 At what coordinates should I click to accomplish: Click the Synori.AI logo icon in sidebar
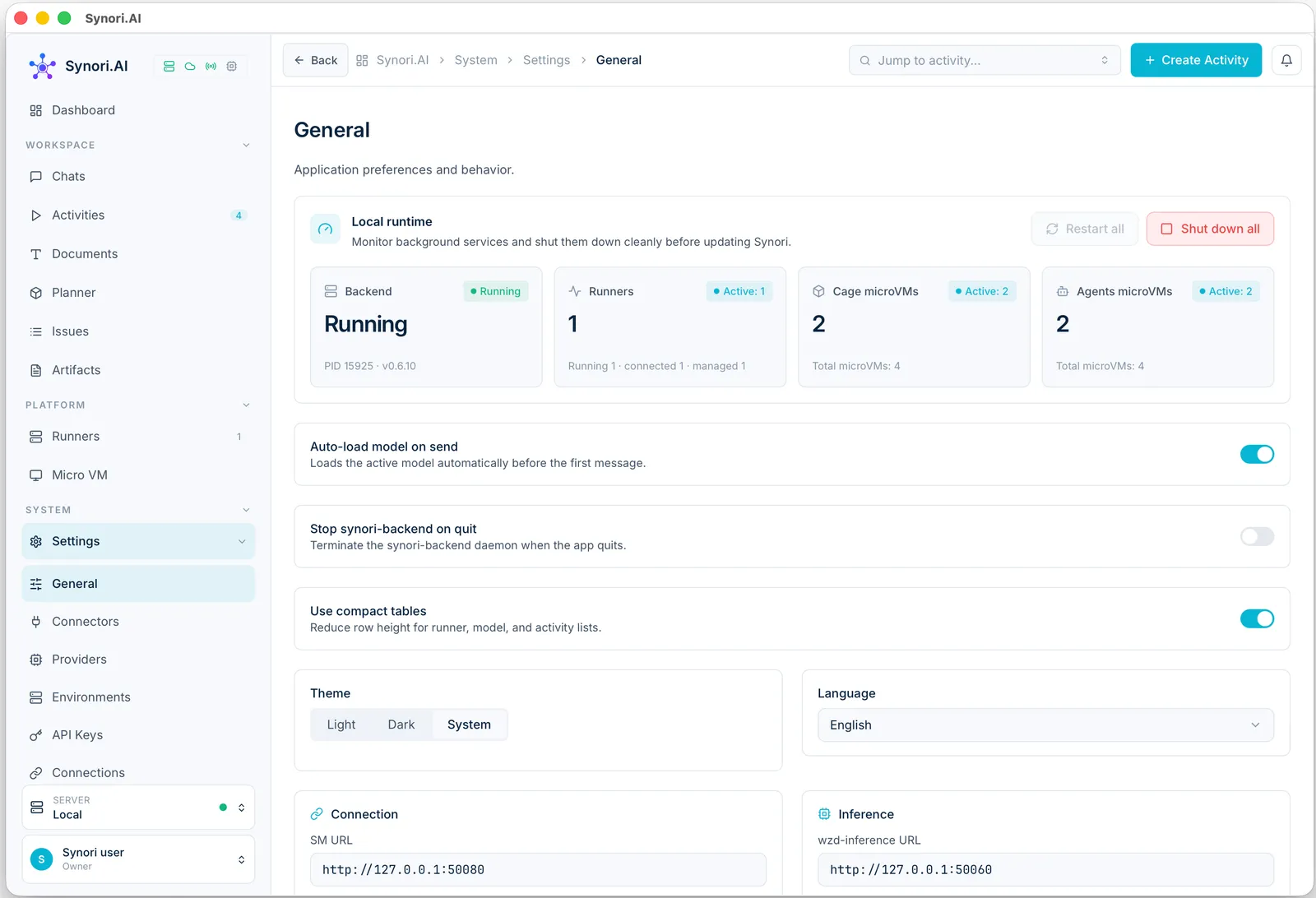pos(42,67)
